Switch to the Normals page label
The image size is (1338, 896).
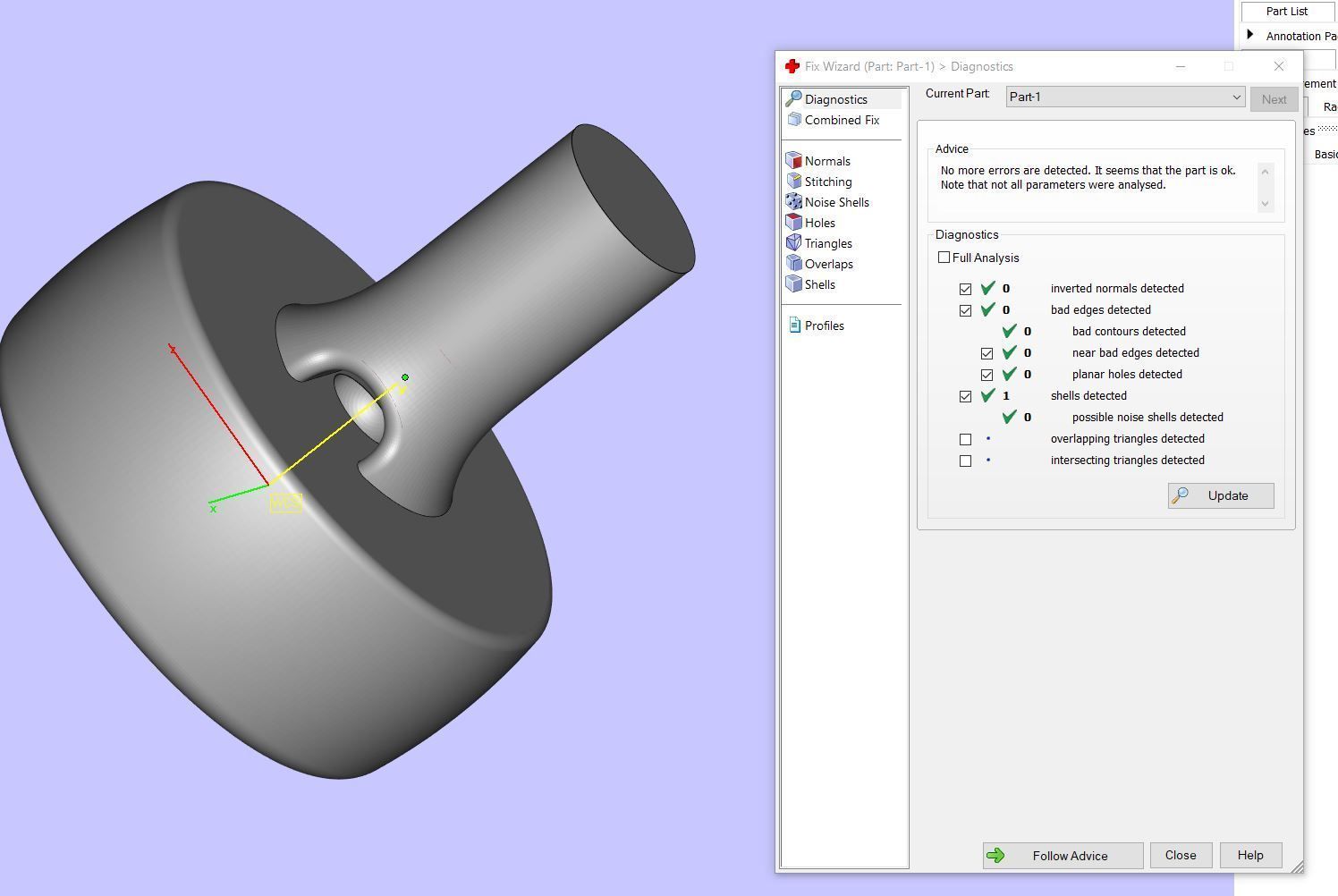click(x=827, y=161)
